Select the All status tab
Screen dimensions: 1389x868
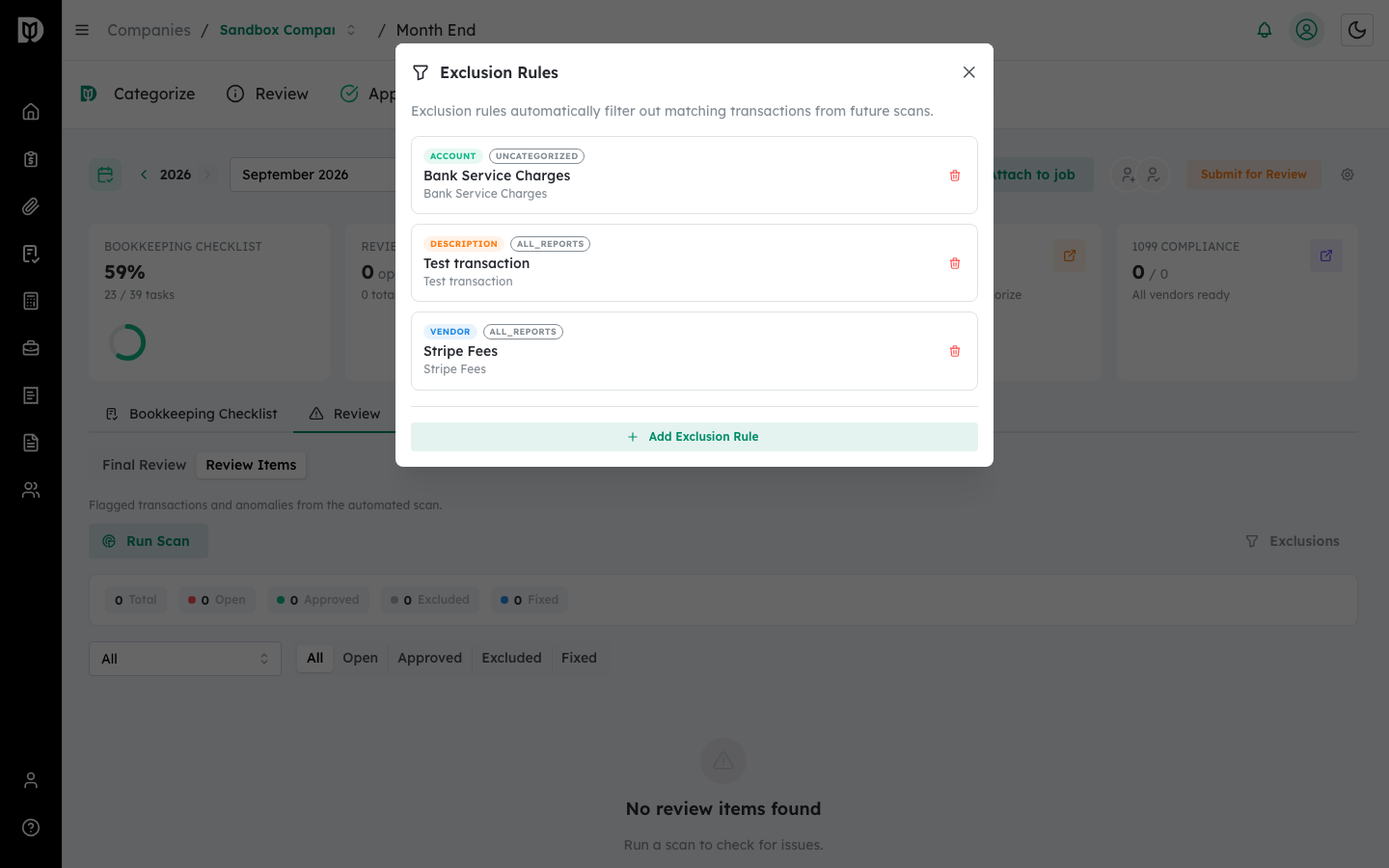click(x=314, y=658)
